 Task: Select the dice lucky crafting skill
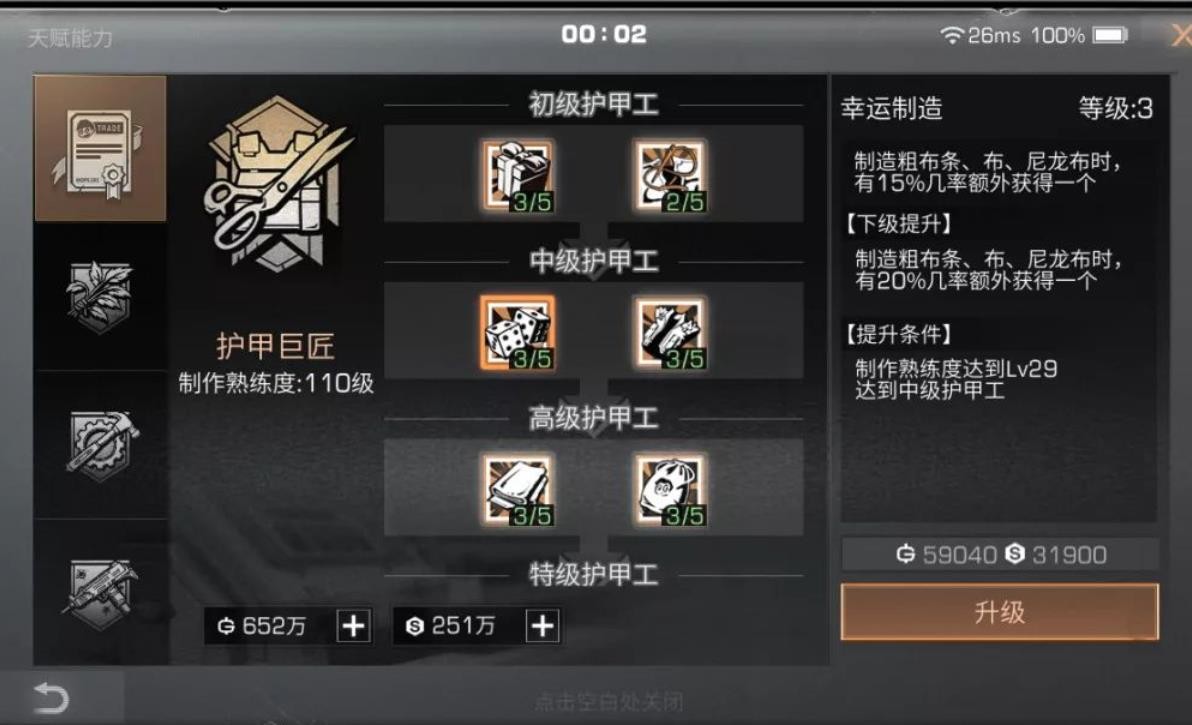tap(518, 332)
